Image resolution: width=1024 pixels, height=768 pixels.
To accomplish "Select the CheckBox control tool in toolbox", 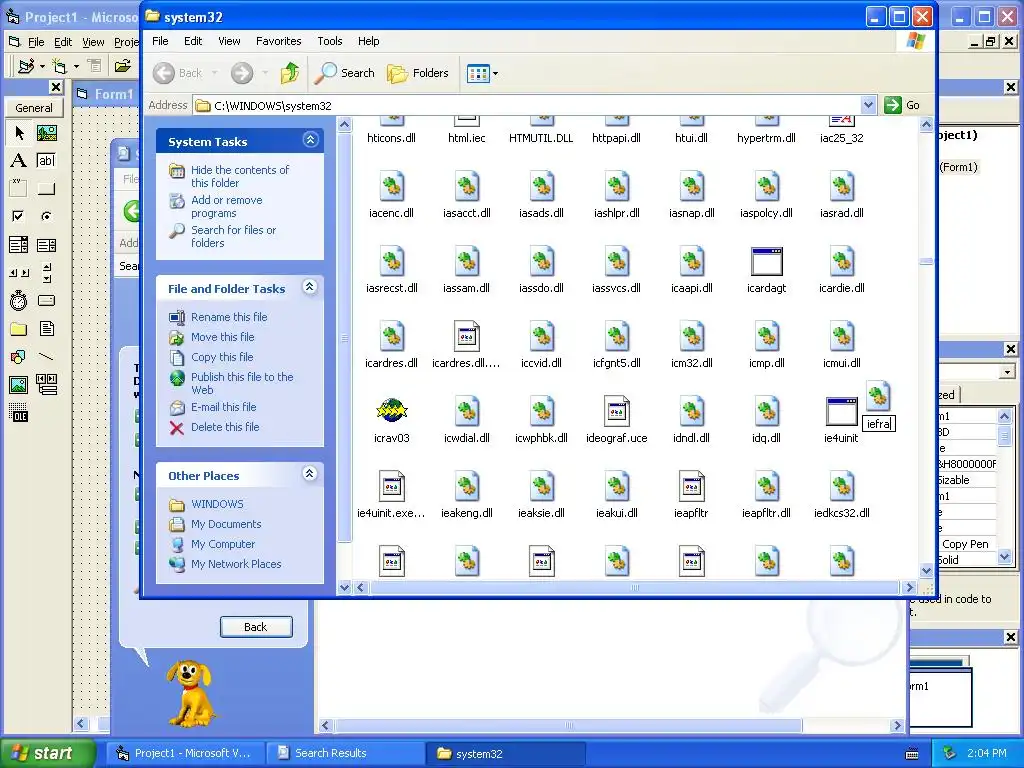I will [19, 216].
